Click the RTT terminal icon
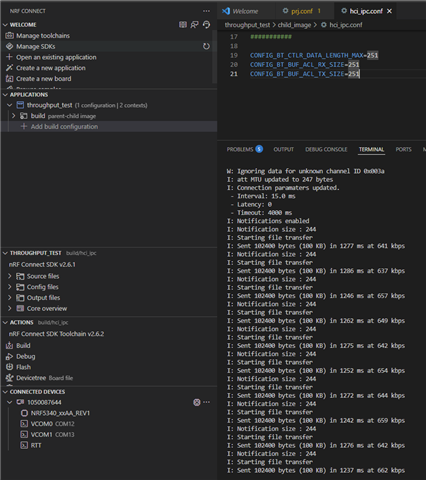This screenshot has height=480, width=426. pyautogui.click(x=24, y=445)
